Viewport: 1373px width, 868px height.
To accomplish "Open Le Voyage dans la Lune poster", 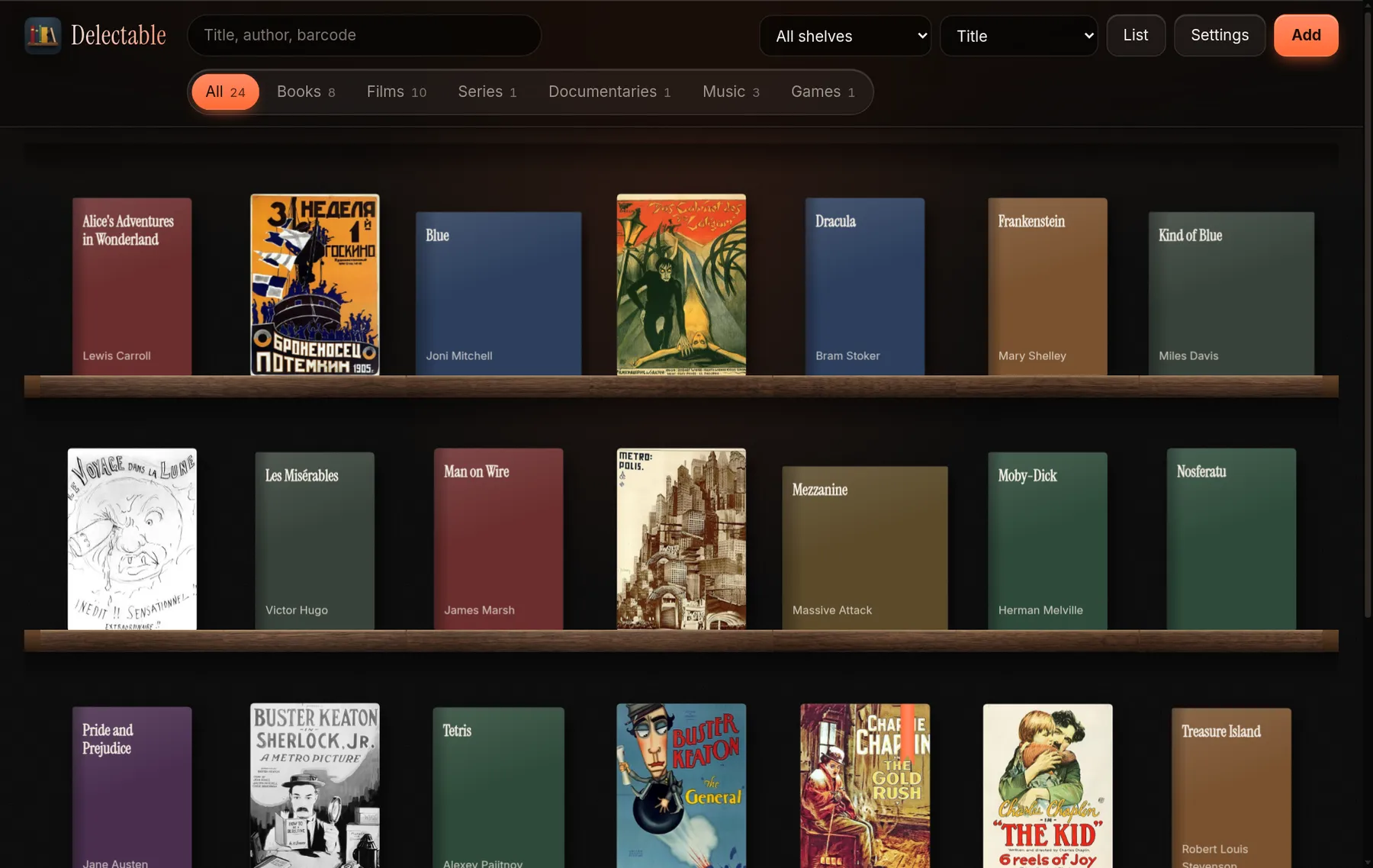I will click(x=132, y=539).
